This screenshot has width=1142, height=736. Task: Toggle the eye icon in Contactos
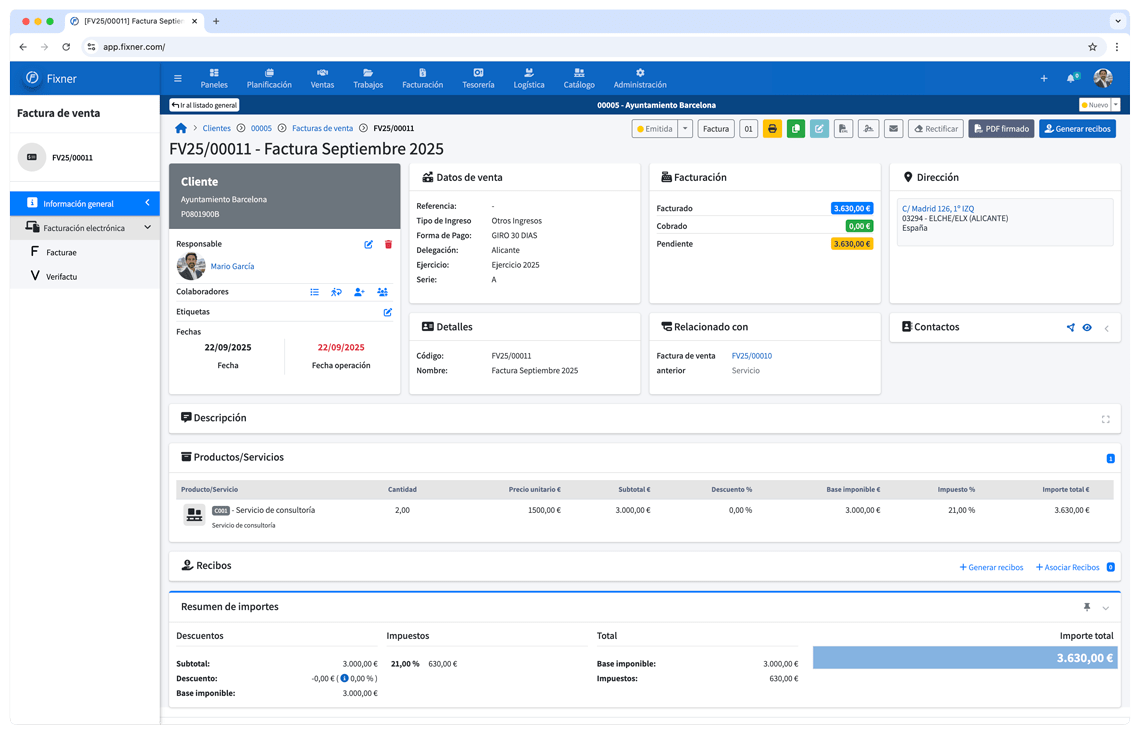point(1087,327)
